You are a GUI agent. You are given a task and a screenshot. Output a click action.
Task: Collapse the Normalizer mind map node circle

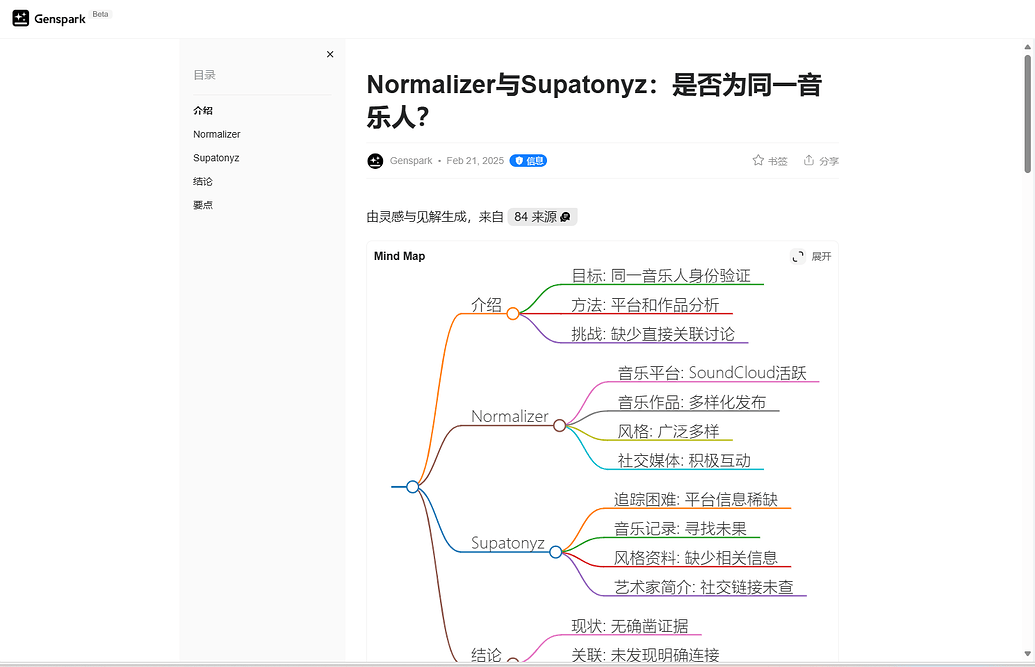(x=559, y=425)
